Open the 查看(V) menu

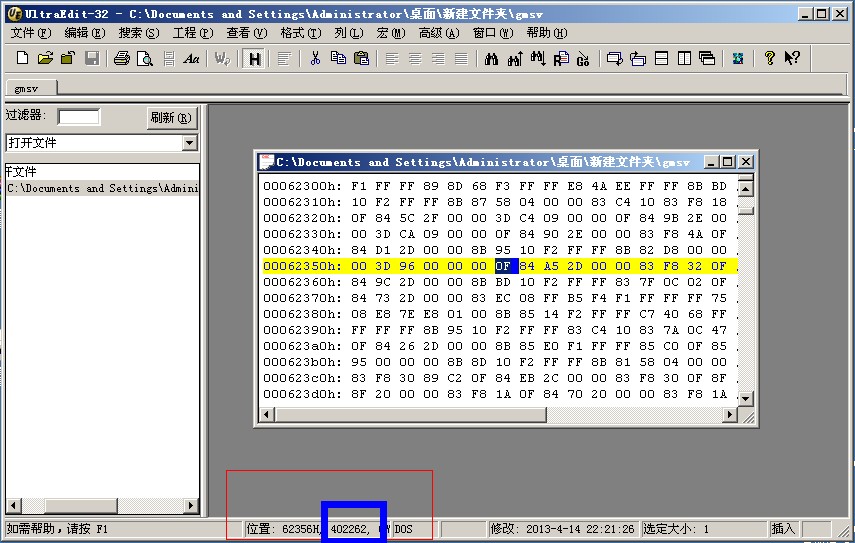point(246,33)
